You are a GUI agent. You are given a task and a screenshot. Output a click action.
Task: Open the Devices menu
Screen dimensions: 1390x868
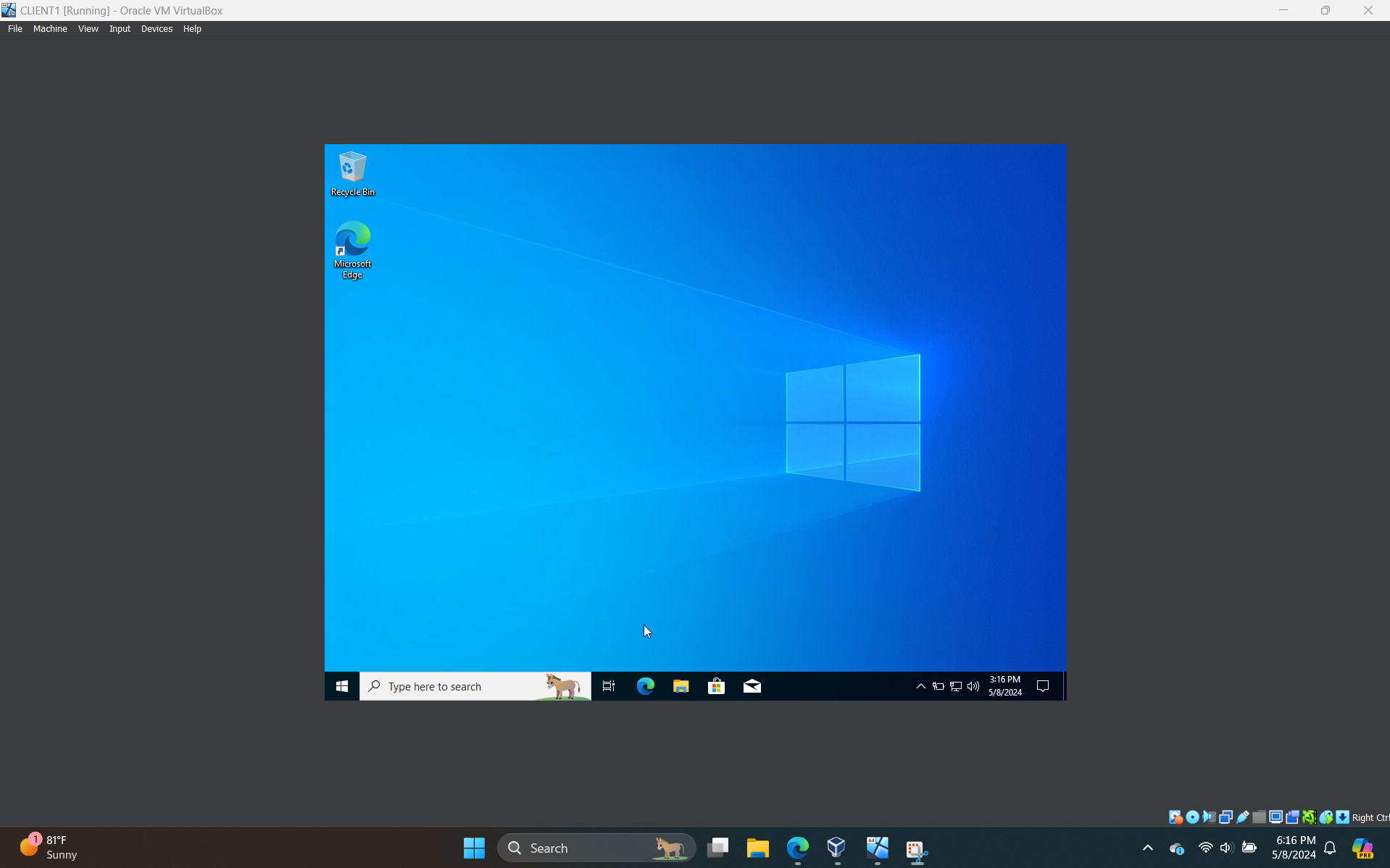coord(157,29)
